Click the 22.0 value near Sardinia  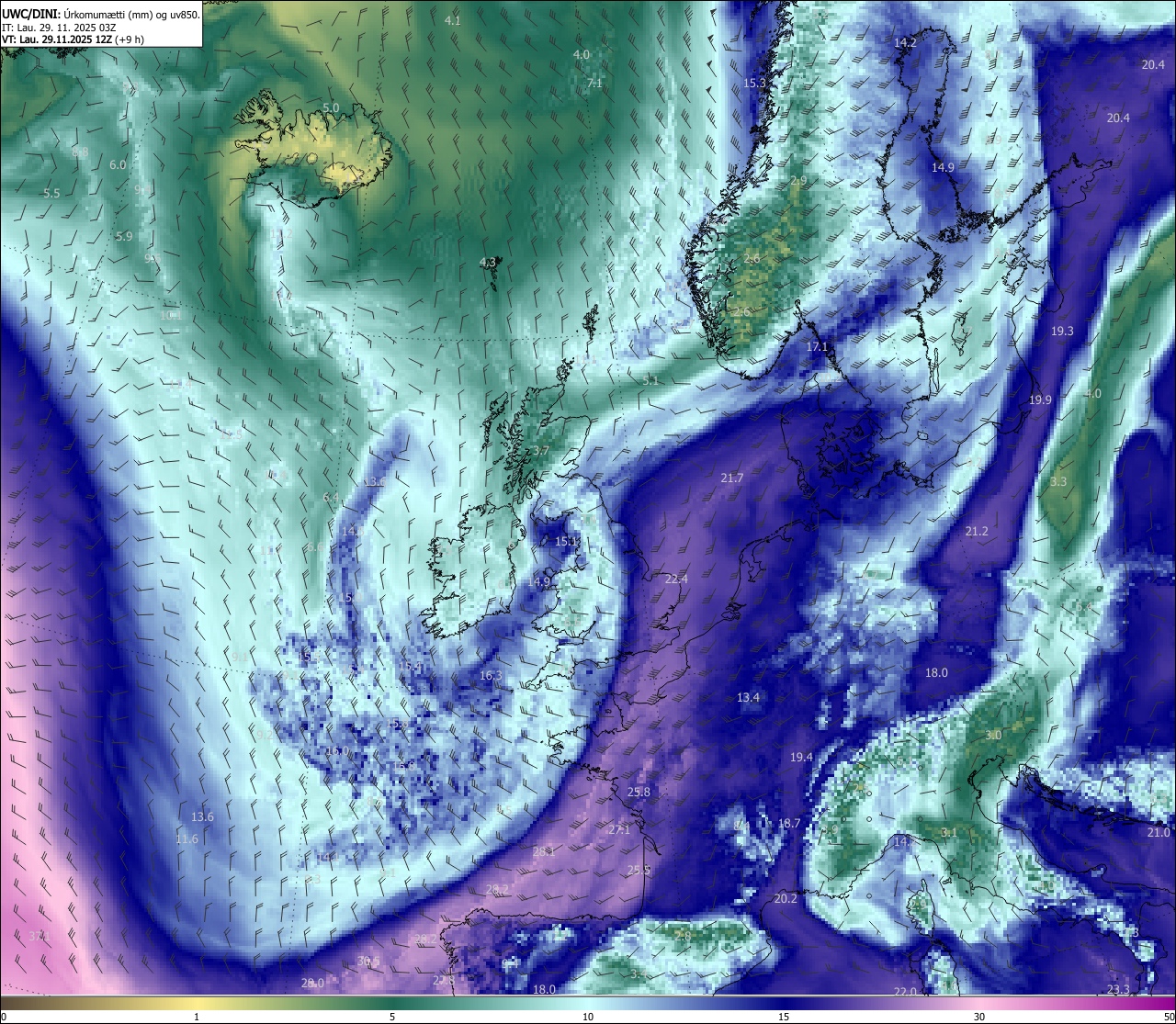tap(905, 991)
